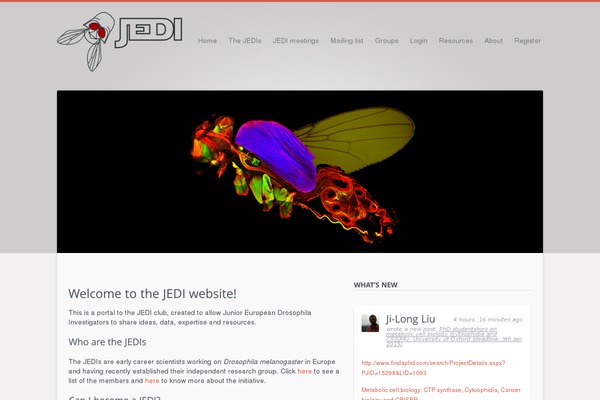Screen dimensions: 600x400
Task: Open Resources in the navigation bar
Action: pos(456,41)
